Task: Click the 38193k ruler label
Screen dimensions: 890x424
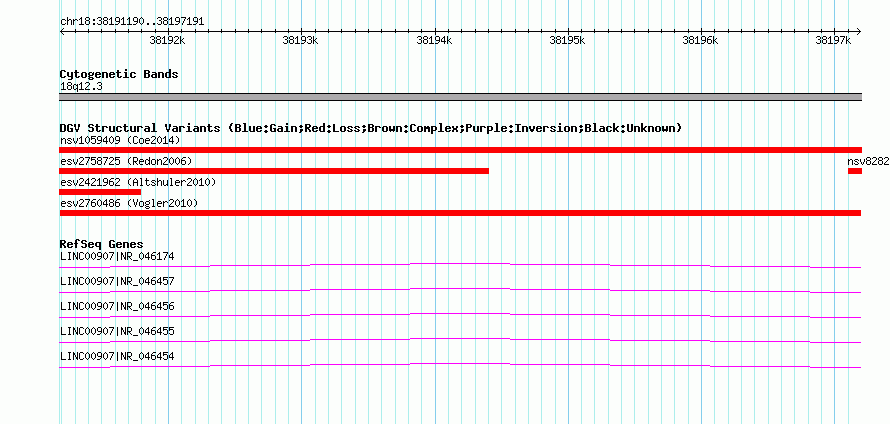Action: pyautogui.click(x=301, y=40)
